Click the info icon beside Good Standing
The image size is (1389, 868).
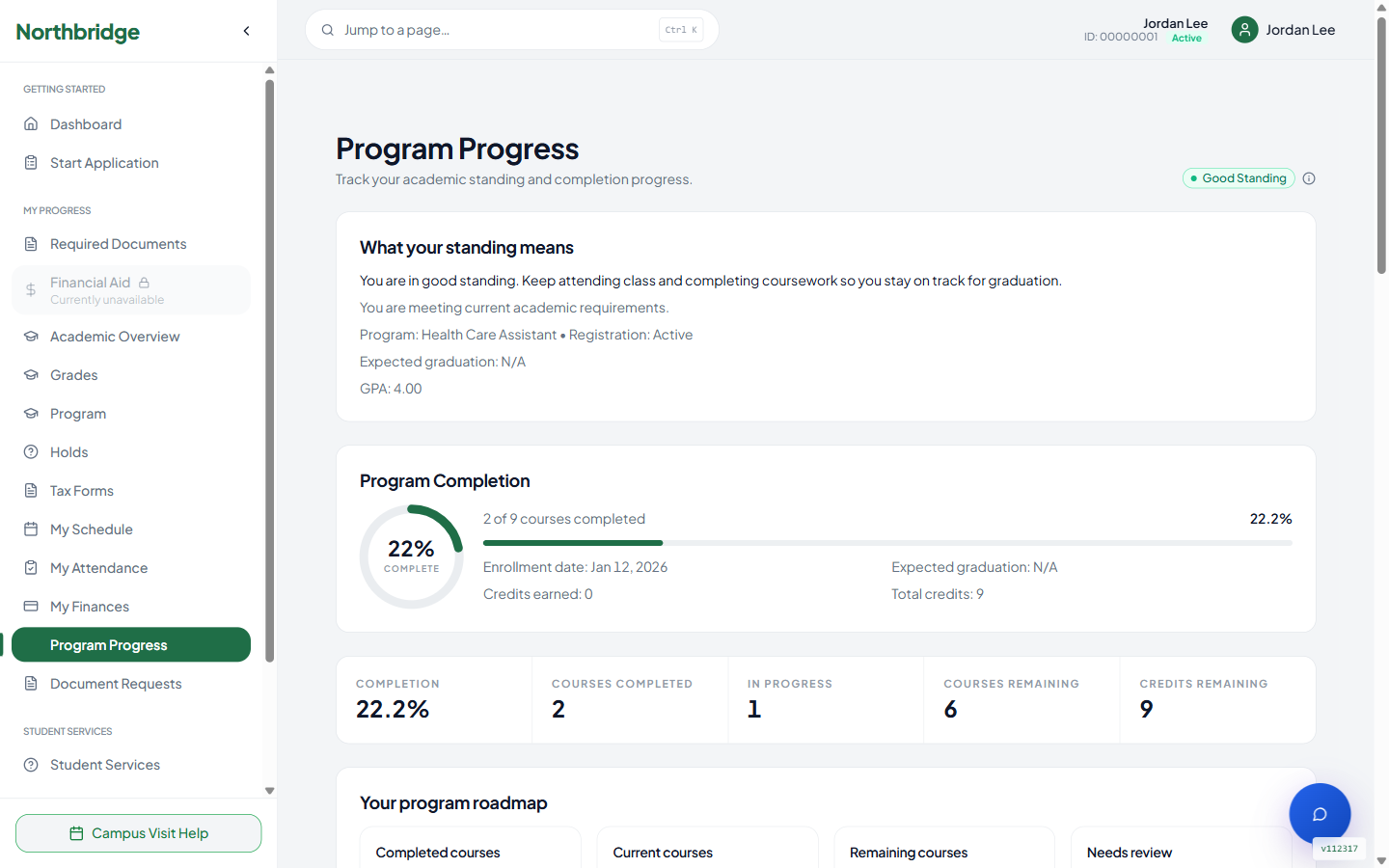(1309, 178)
